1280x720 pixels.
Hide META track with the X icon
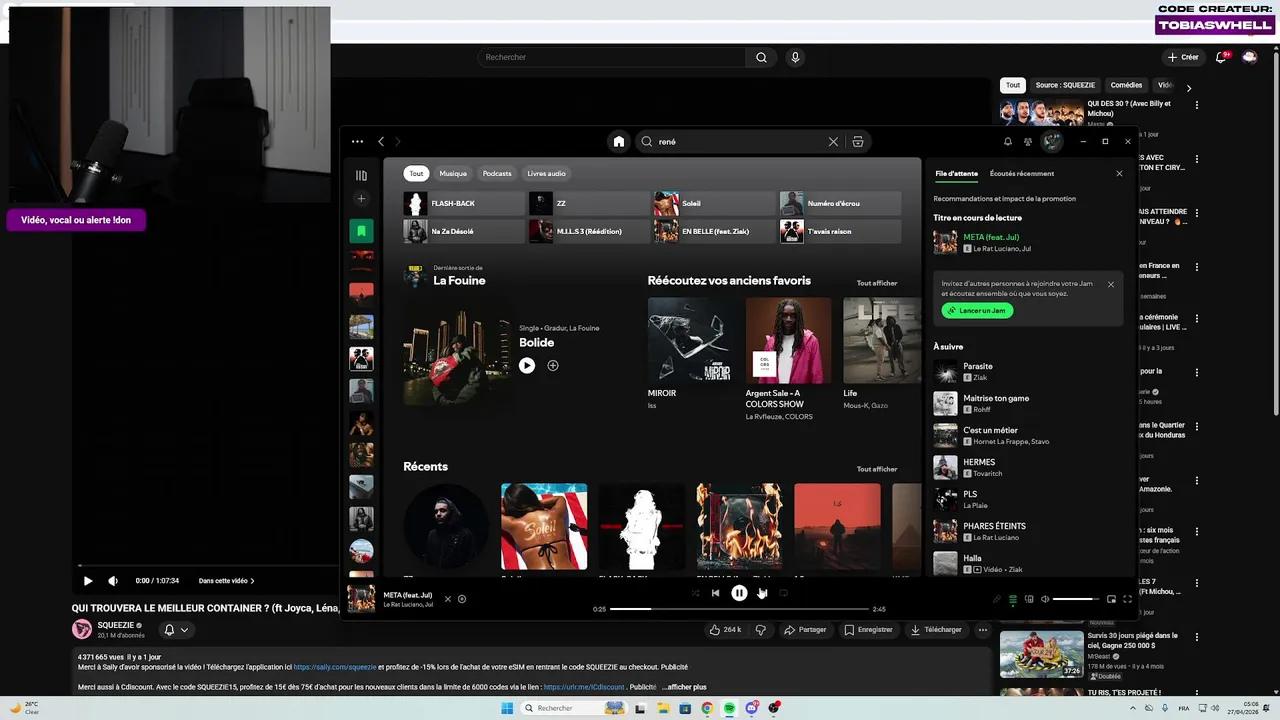[448, 599]
